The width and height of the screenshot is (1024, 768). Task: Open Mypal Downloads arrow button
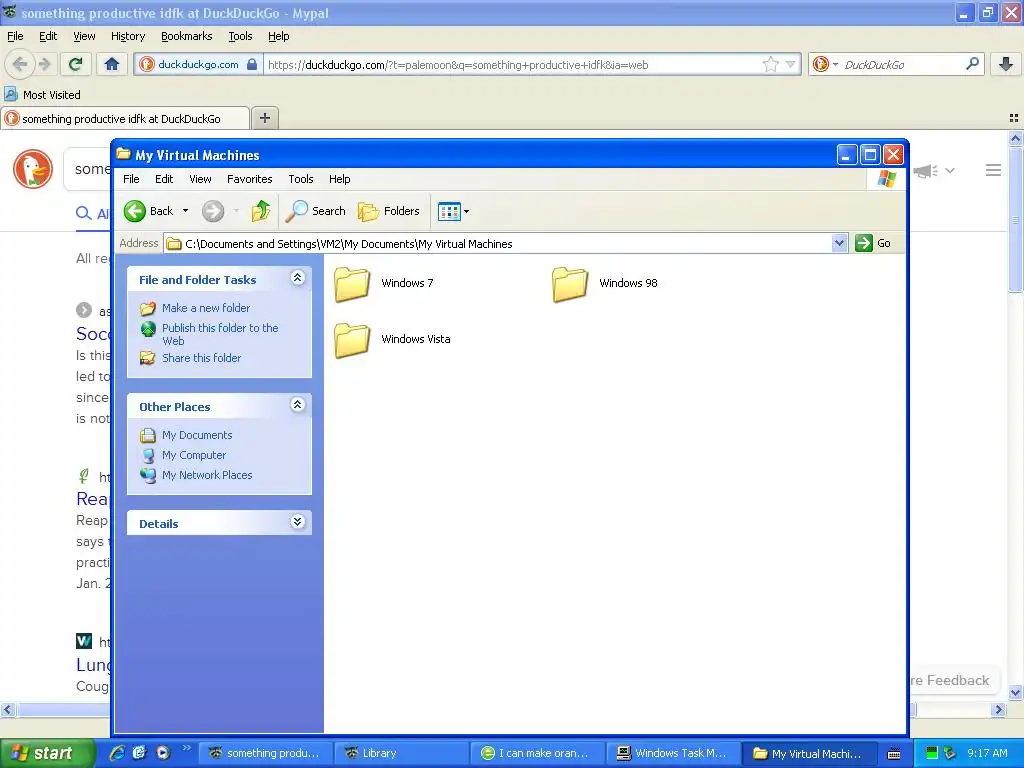pos(1006,64)
